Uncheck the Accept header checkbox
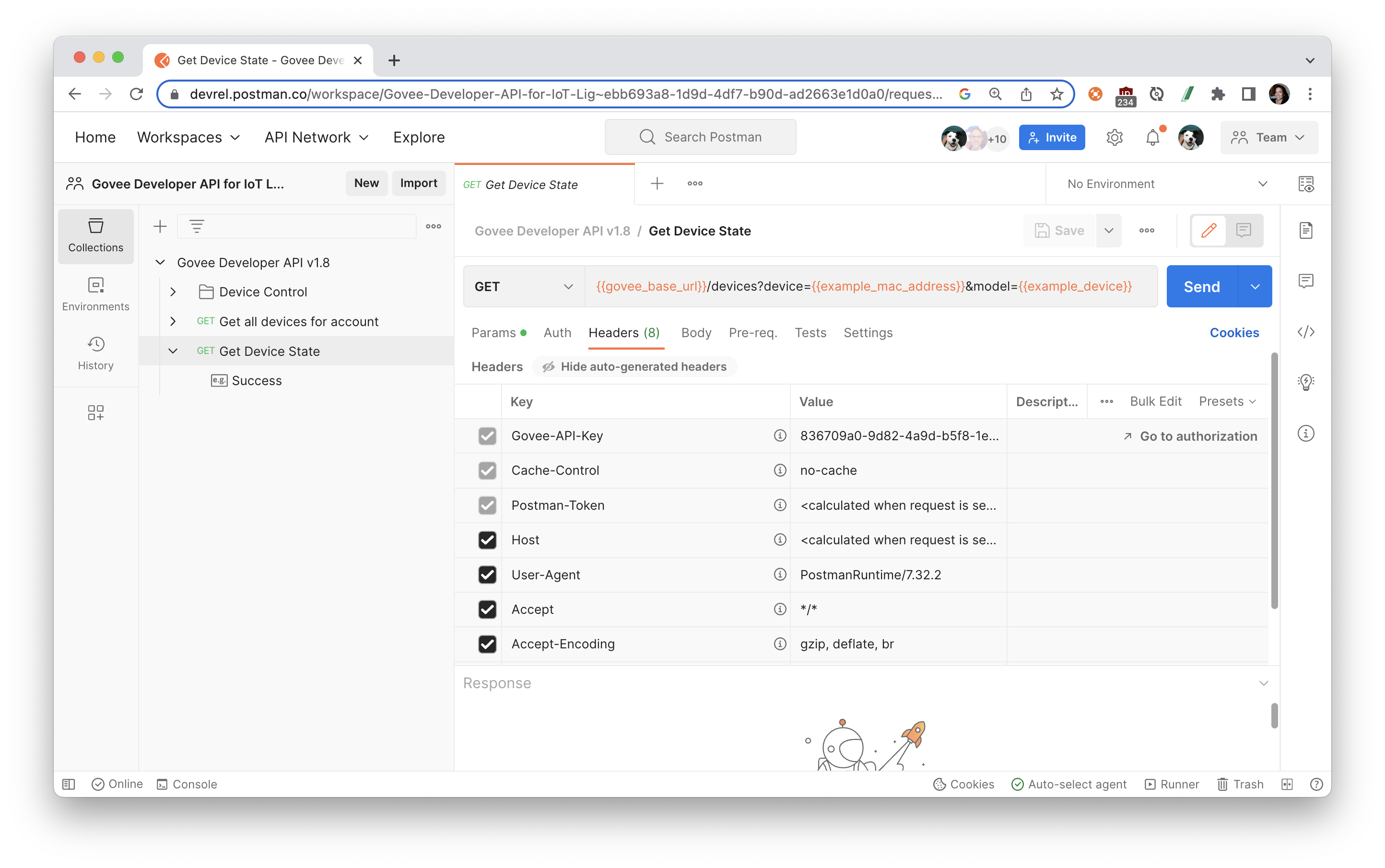The height and width of the screenshot is (868, 1385). coord(487,610)
